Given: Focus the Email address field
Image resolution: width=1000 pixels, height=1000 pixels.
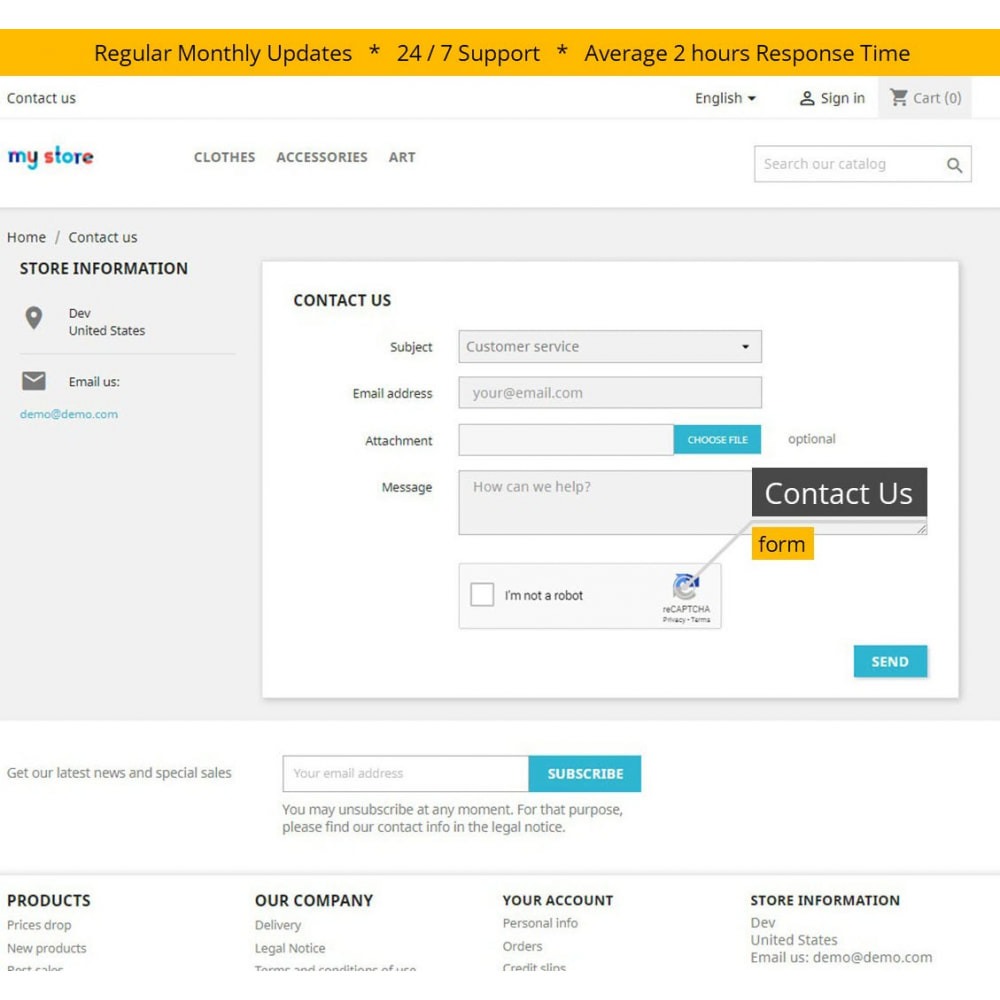Looking at the screenshot, I should 610,392.
